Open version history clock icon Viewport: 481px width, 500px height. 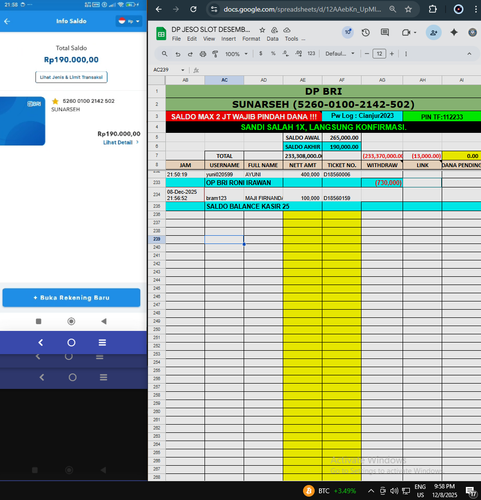(x=366, y=32)
